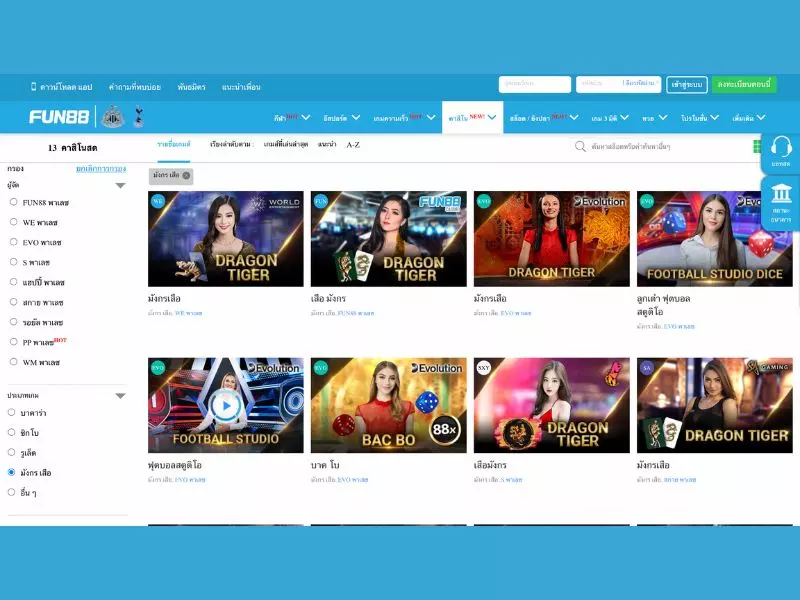This screenshot has width=800, height=600.
Task: Click EVO badge on Bac Bo card
Action: click(321, 367)
